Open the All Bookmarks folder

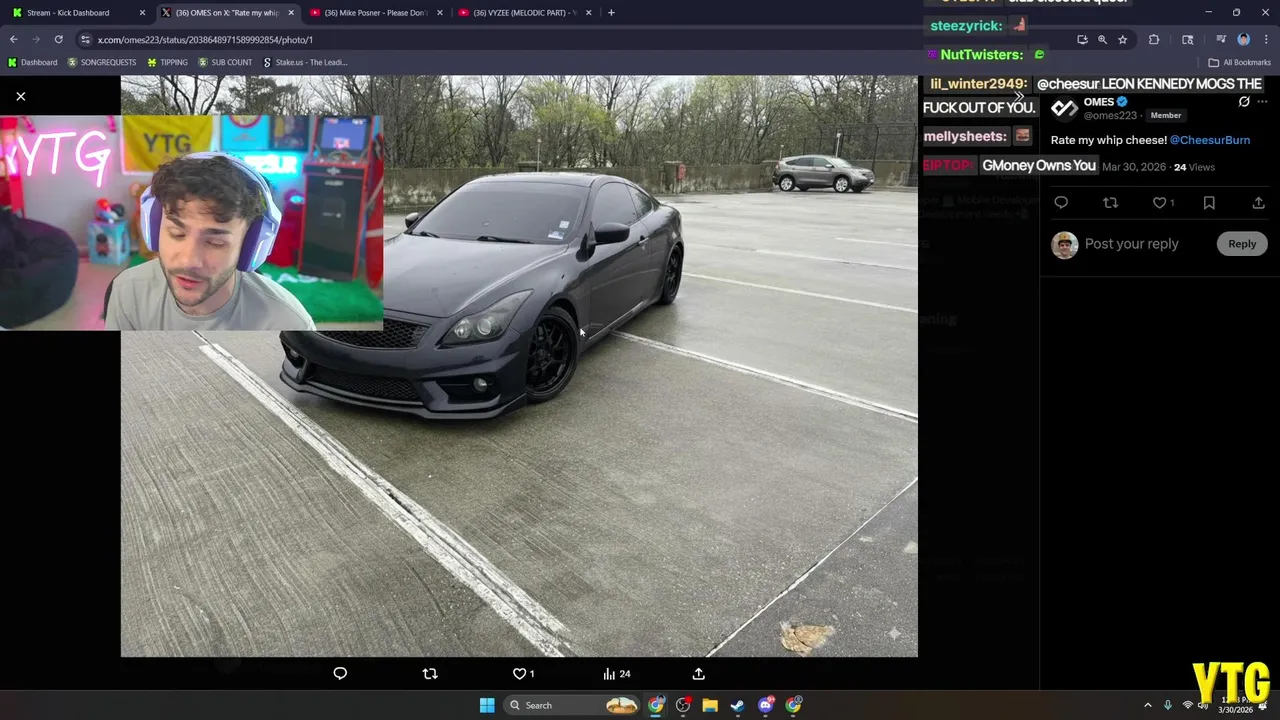1239,62
